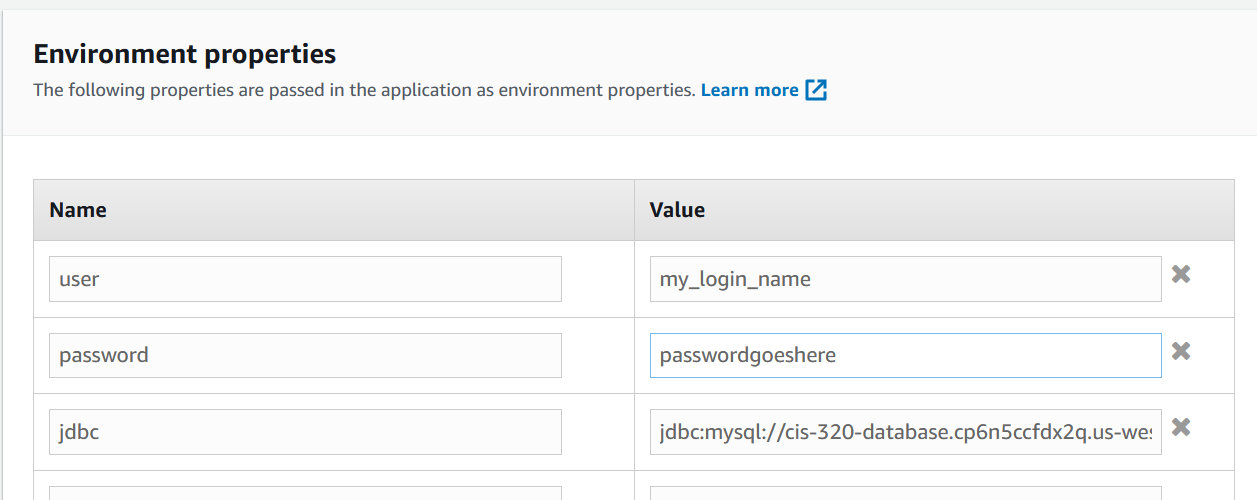Focus the 'jdbc' name field
The image size is (1257, 500).
pos(305,432)
